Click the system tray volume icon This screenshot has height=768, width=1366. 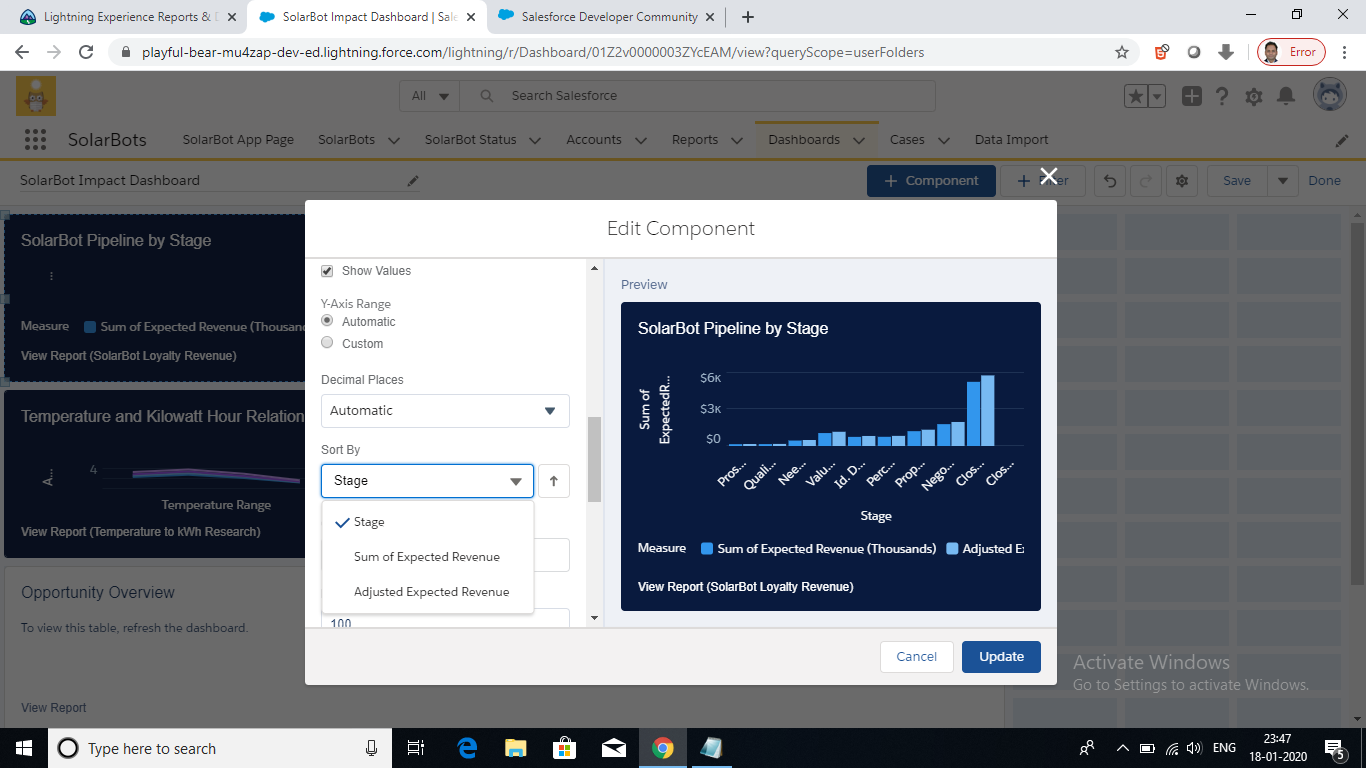1192,748
